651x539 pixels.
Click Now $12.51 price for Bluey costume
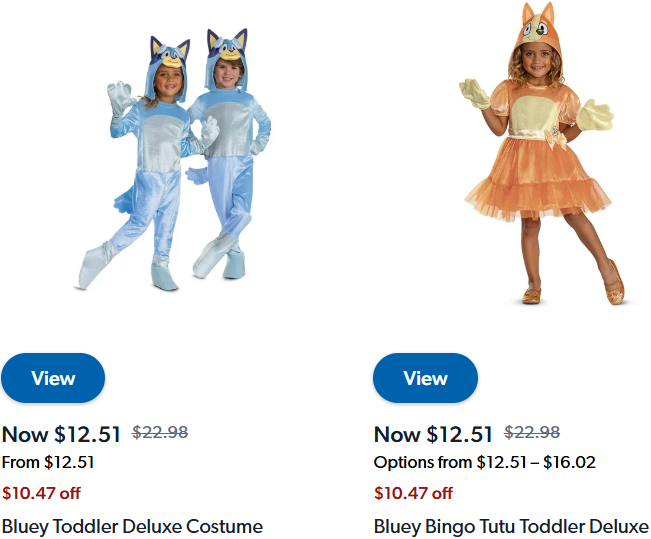click(62, 434)
